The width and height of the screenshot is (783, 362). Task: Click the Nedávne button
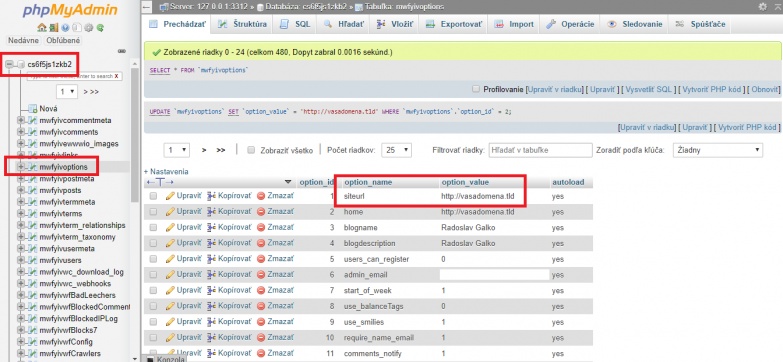coord(23,40)
